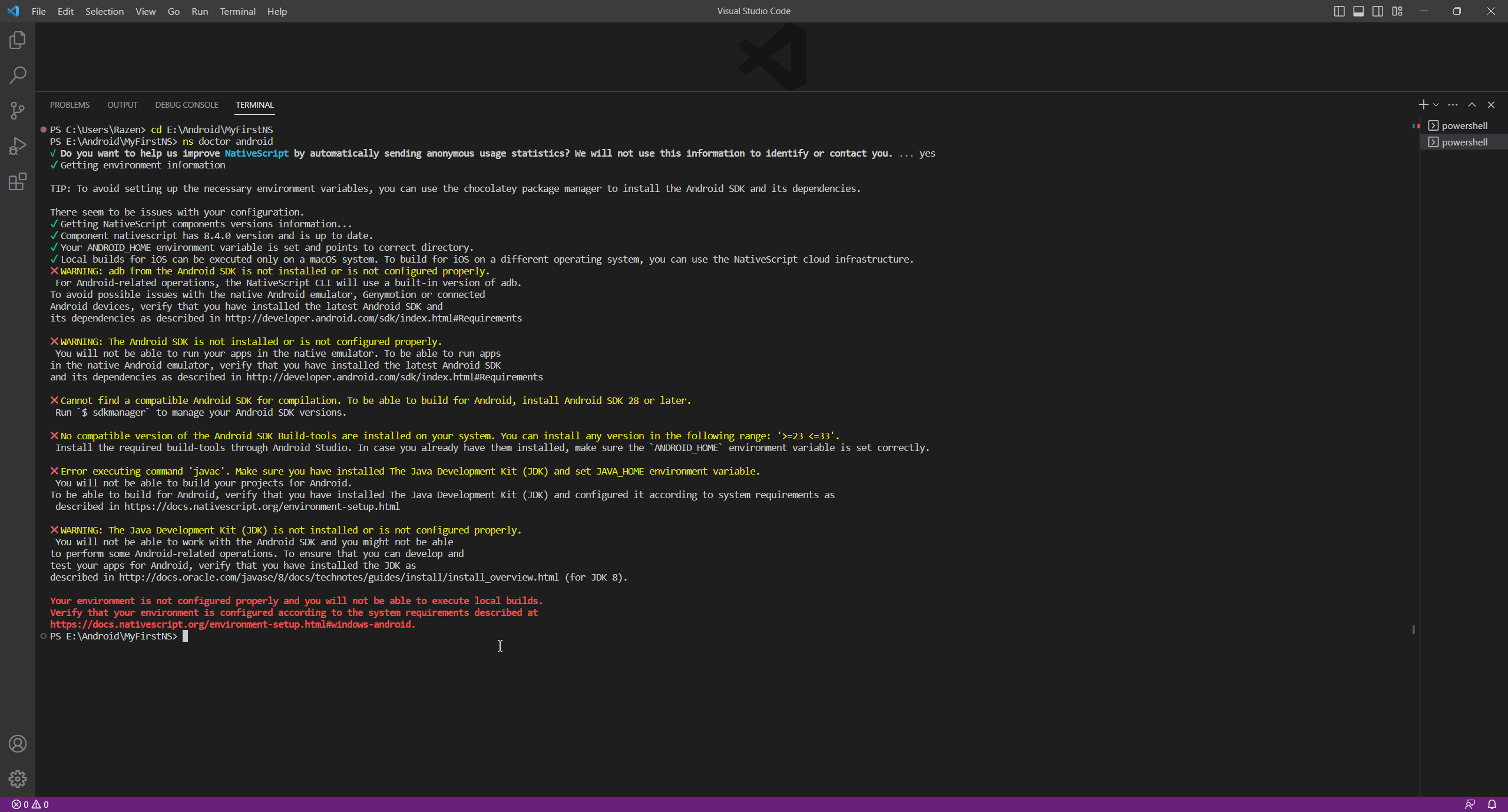Screen dimensions: 1508x812
Task: Open the Extensions view icon
Action: pyautogui.click(x=18, y=181)
